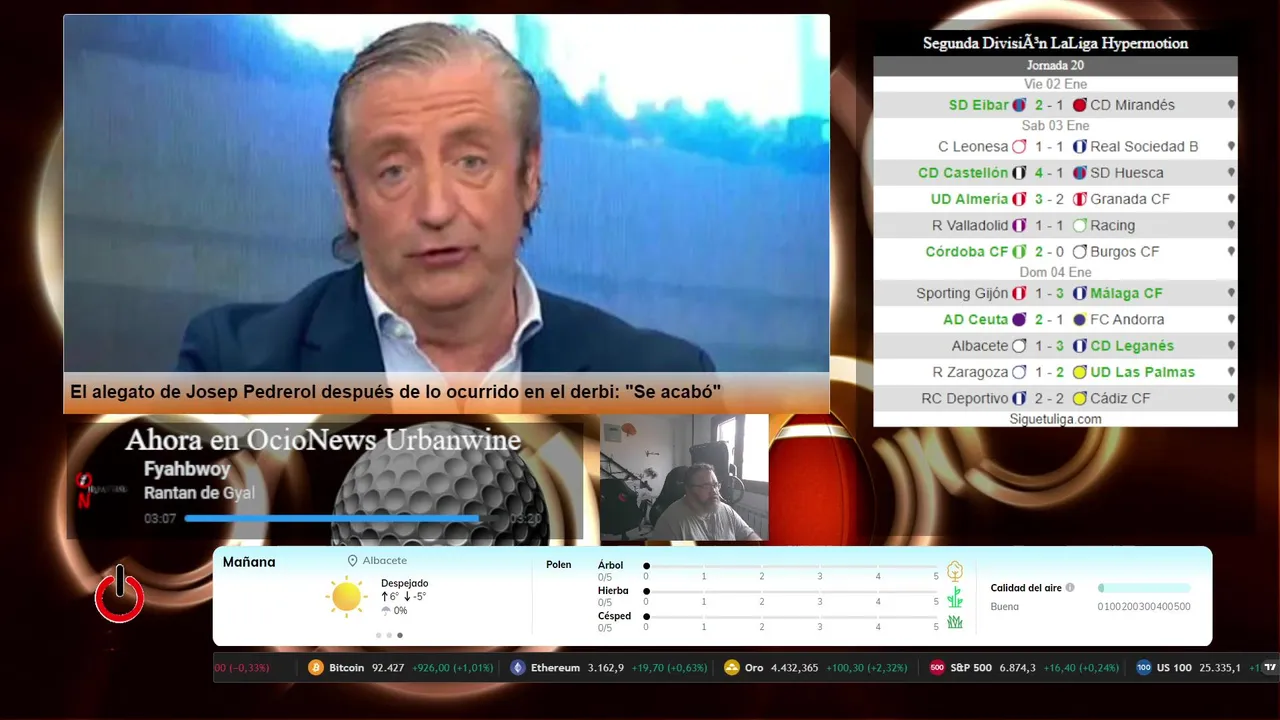Image resolution: width=1280 pixels, height=720 pixels.
Task: Click the Mañana forecast heading
Action: (x=249, y=562)
